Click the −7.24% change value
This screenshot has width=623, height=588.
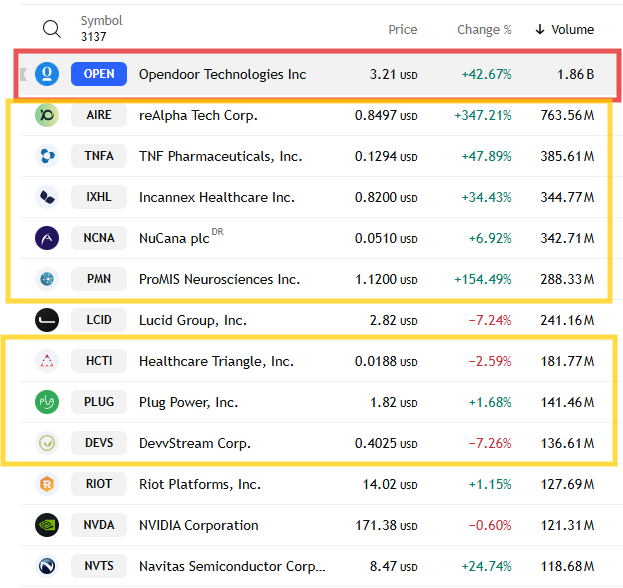pos(490,320)
